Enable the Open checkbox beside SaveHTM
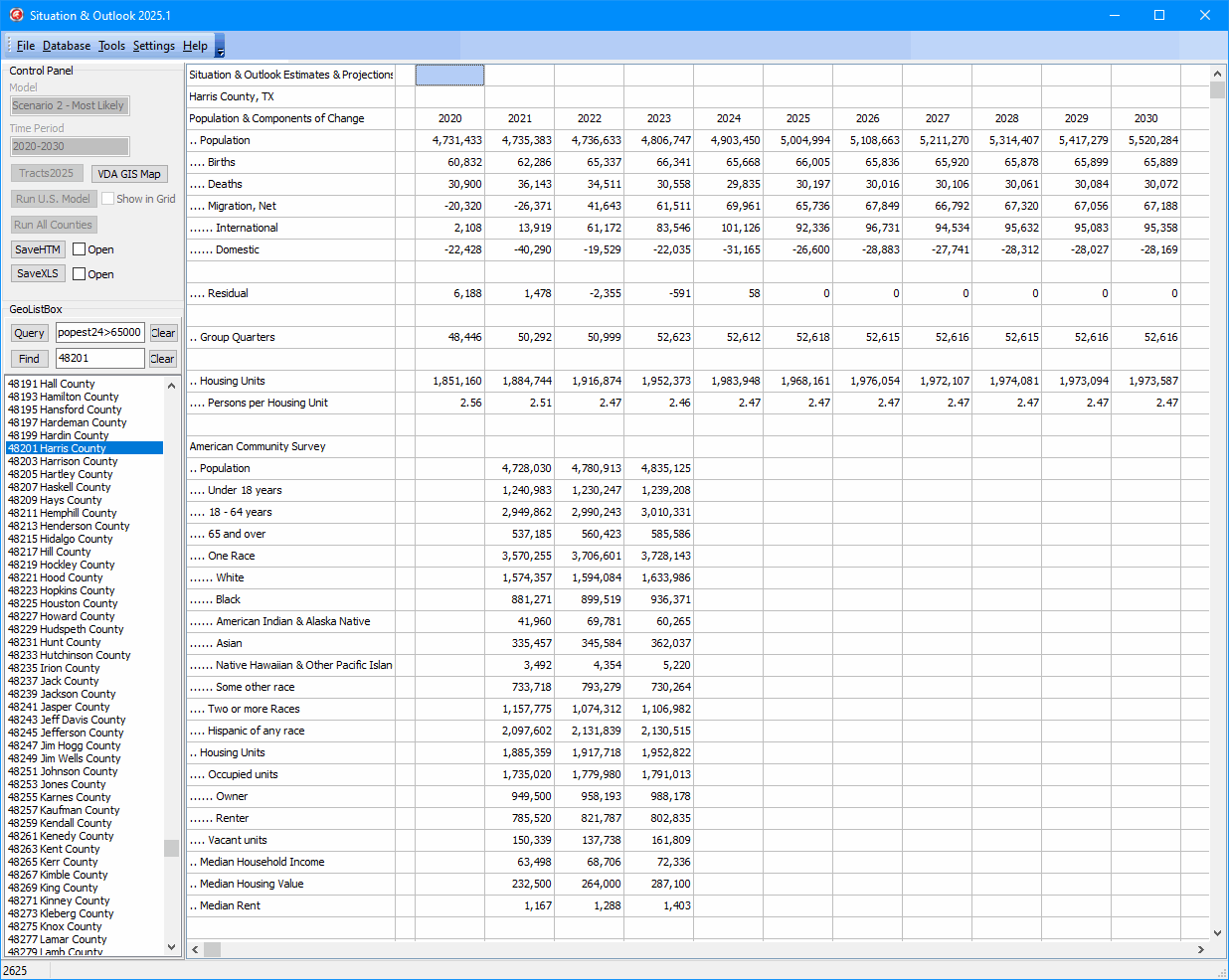This screenshot has height=980, width=1229. (x=79, y=249)
